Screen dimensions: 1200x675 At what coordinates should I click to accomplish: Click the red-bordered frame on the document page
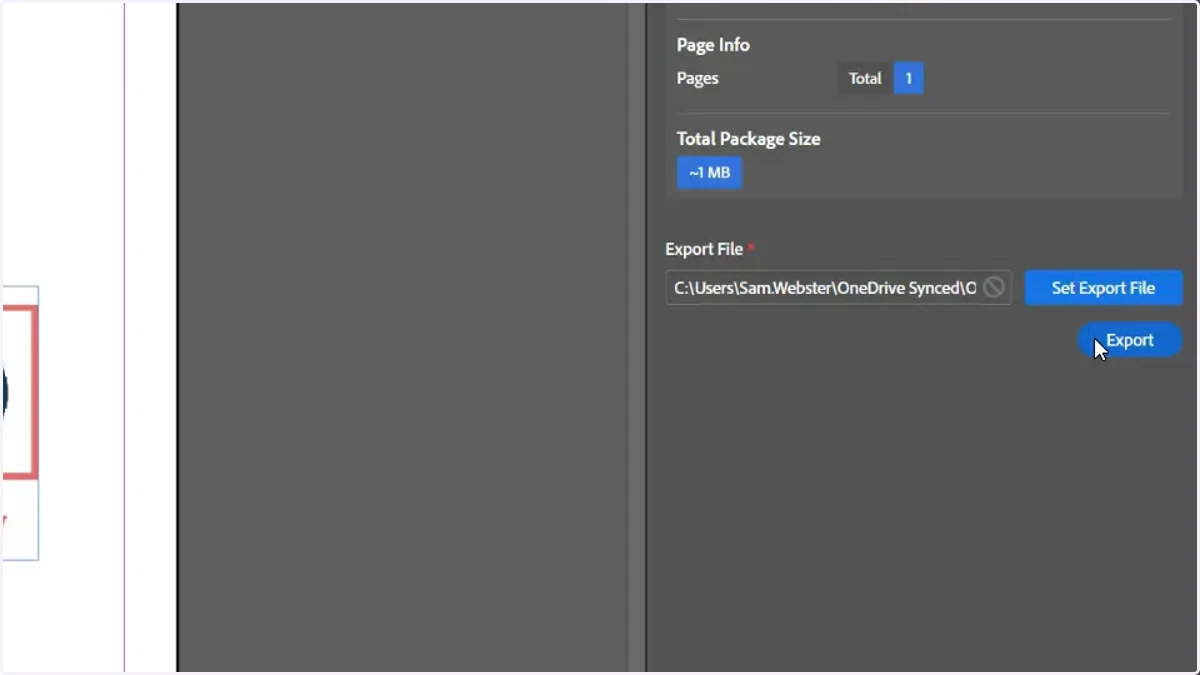[20, 392]
